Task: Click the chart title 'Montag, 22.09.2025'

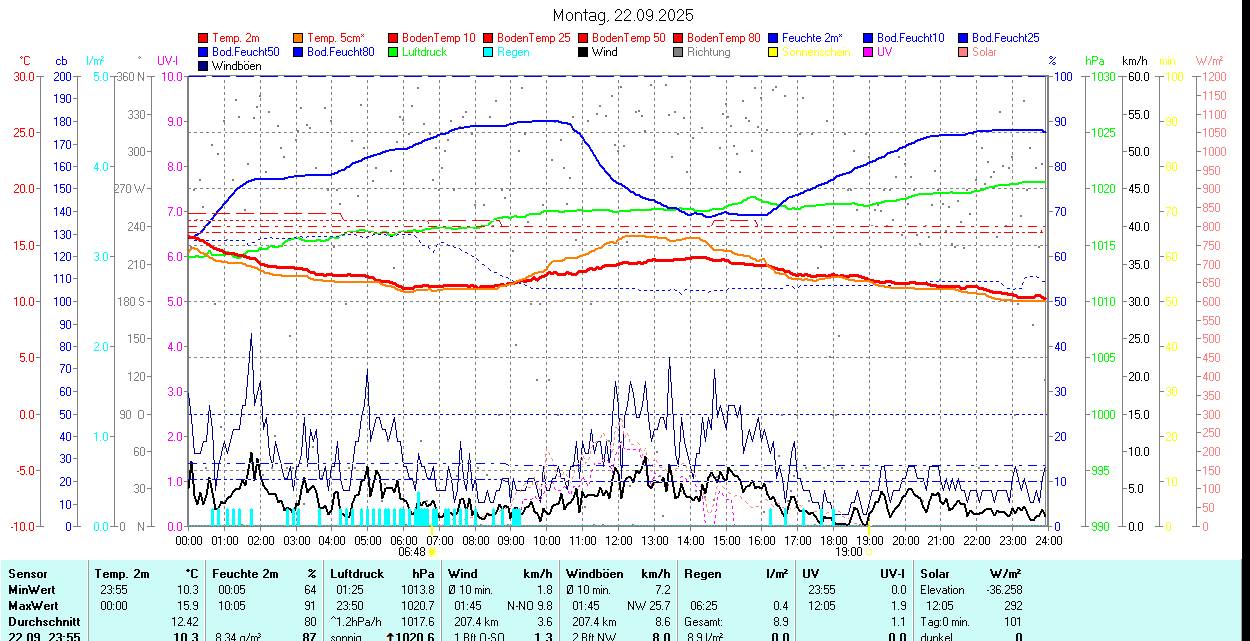Action: pyautogui.click(x=623, y=16)
